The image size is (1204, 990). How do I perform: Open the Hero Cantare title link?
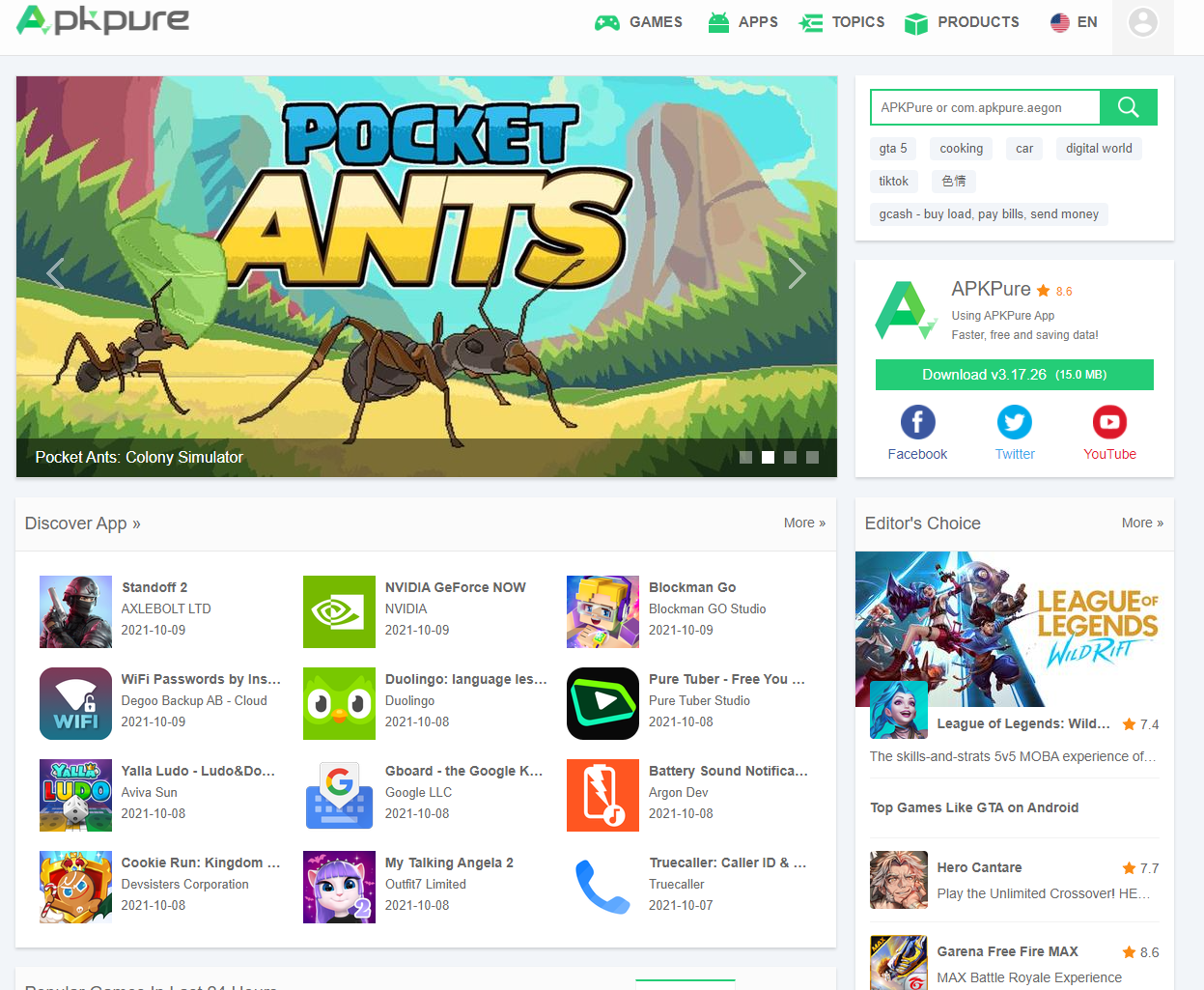pos(979,867)
